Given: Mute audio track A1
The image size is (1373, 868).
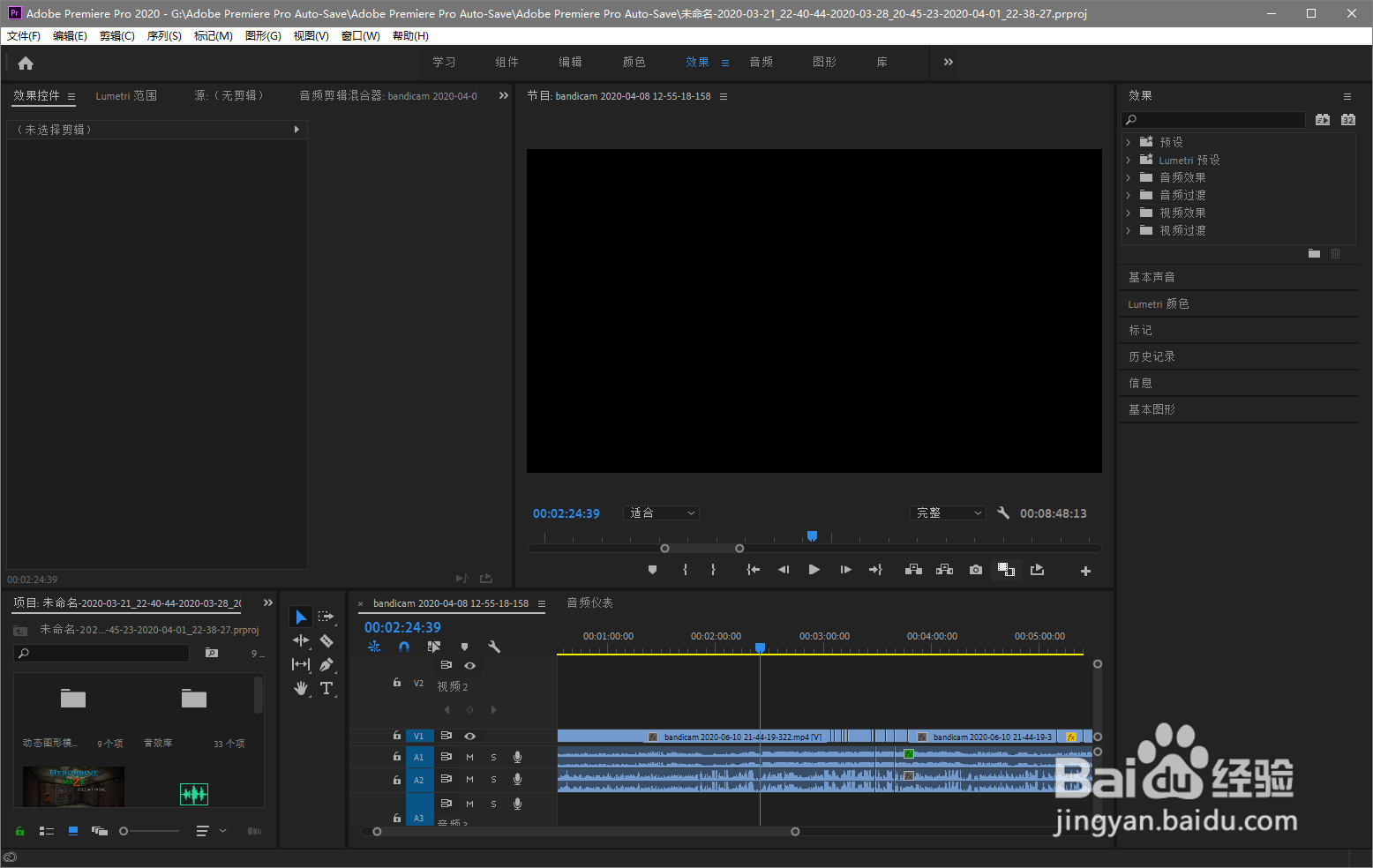Looking at the screenshot, I should pos(469,757).
